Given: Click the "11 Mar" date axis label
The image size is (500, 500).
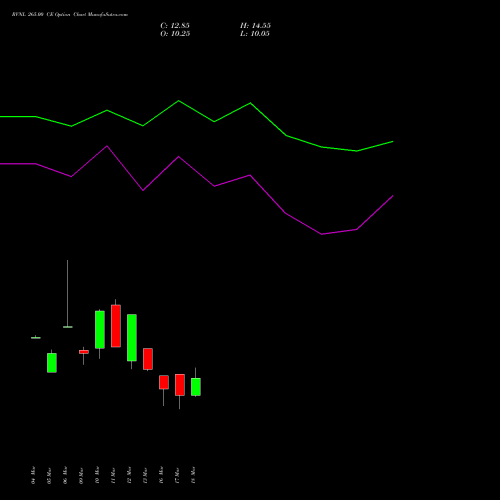Looking at the screenshot, I should click(113, 475).
